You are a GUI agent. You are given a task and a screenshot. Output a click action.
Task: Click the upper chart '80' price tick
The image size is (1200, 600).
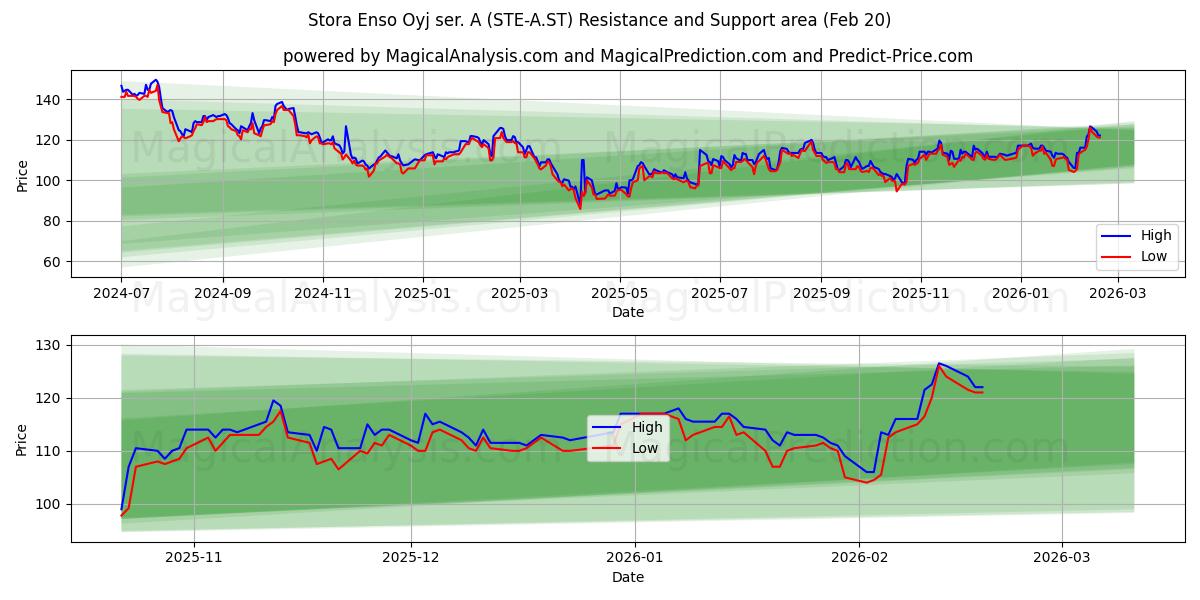pos(54,222)
